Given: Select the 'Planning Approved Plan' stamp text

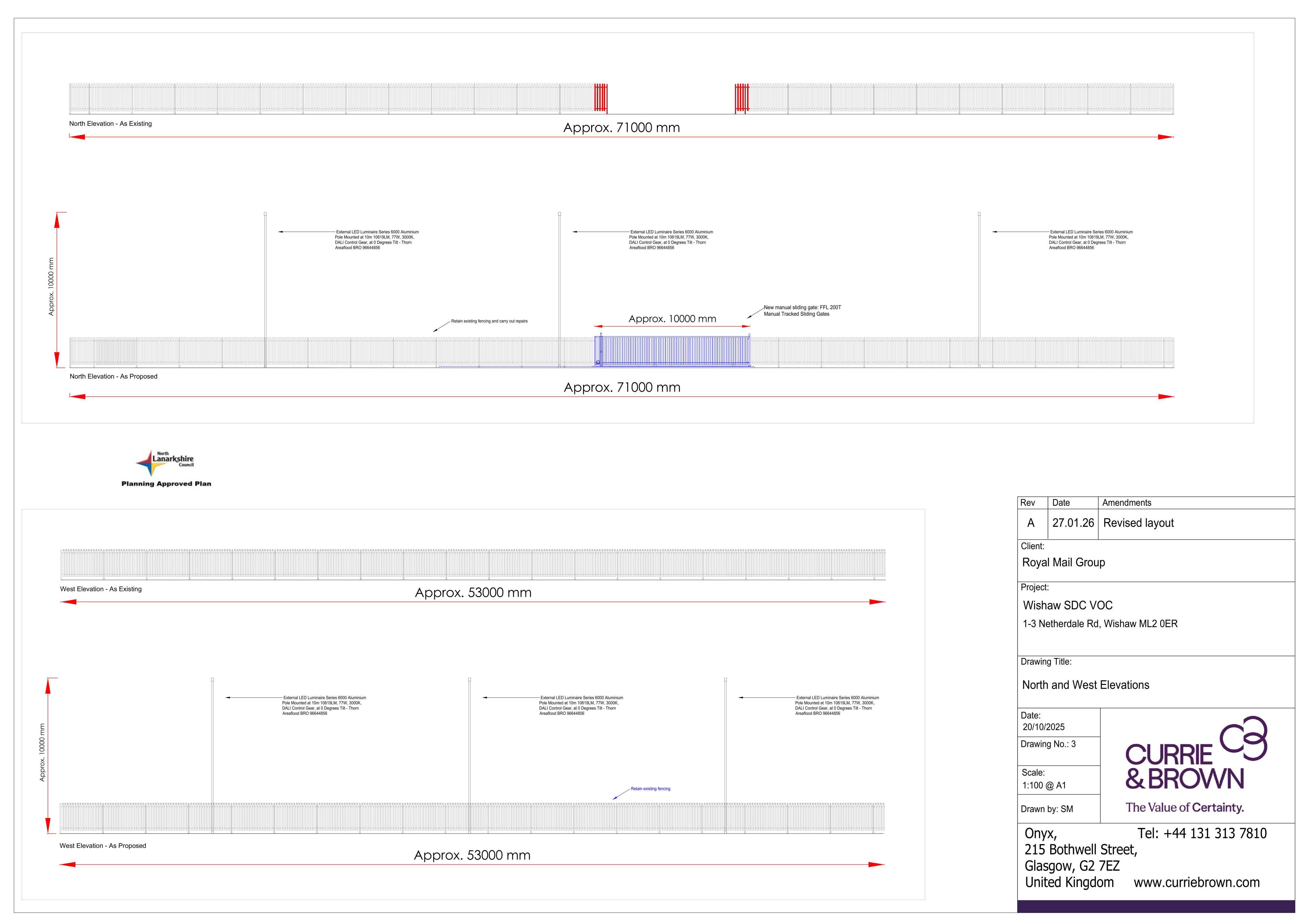Looking at the screenshot, I should pos(166,484).
